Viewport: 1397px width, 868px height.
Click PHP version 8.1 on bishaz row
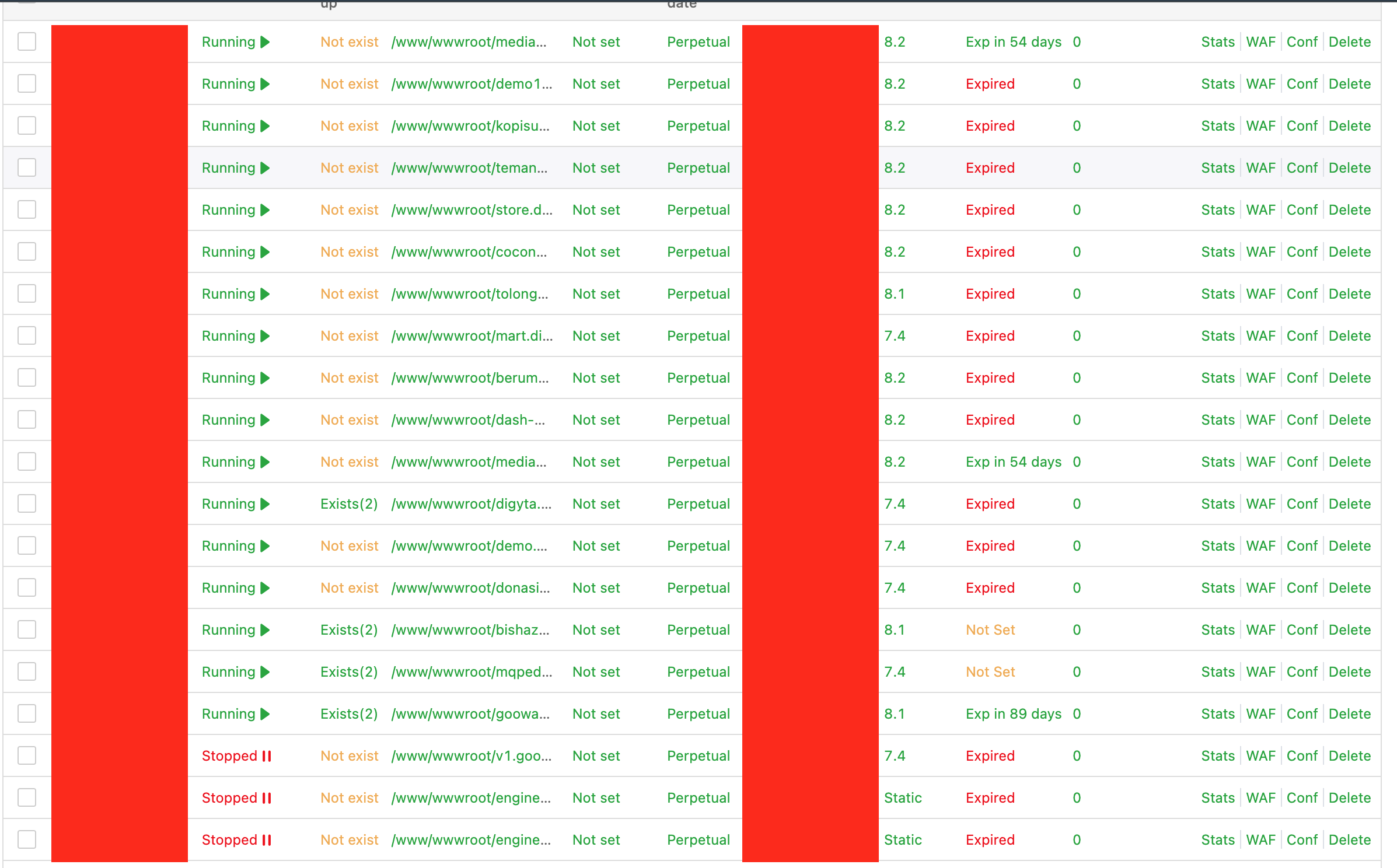[895, 629]
